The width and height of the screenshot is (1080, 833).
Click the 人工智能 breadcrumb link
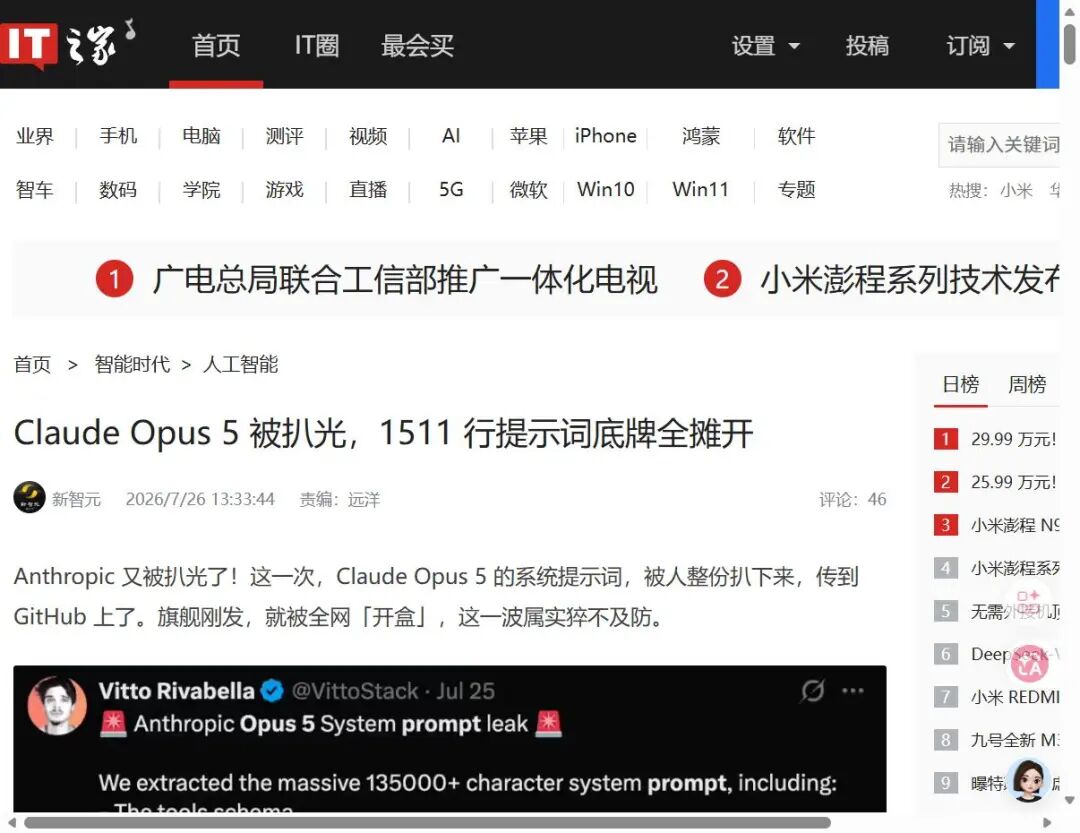click(240, 364)
